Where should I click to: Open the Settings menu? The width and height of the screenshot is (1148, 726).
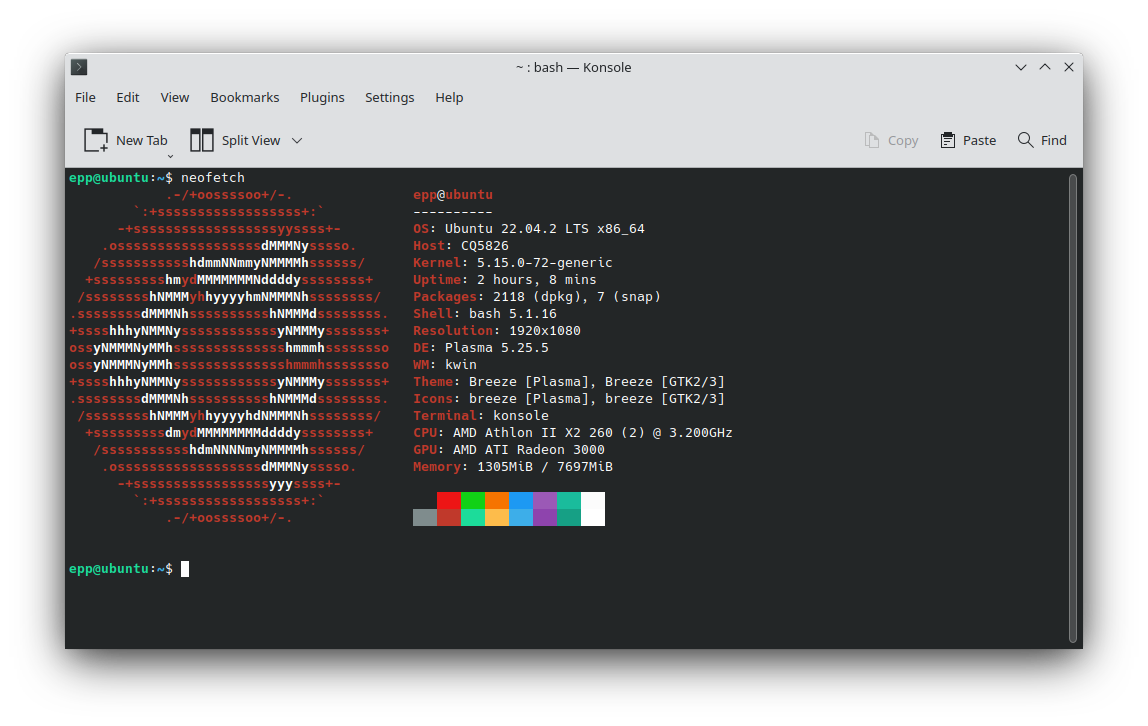pyautogui.click(x=390, y=97)
